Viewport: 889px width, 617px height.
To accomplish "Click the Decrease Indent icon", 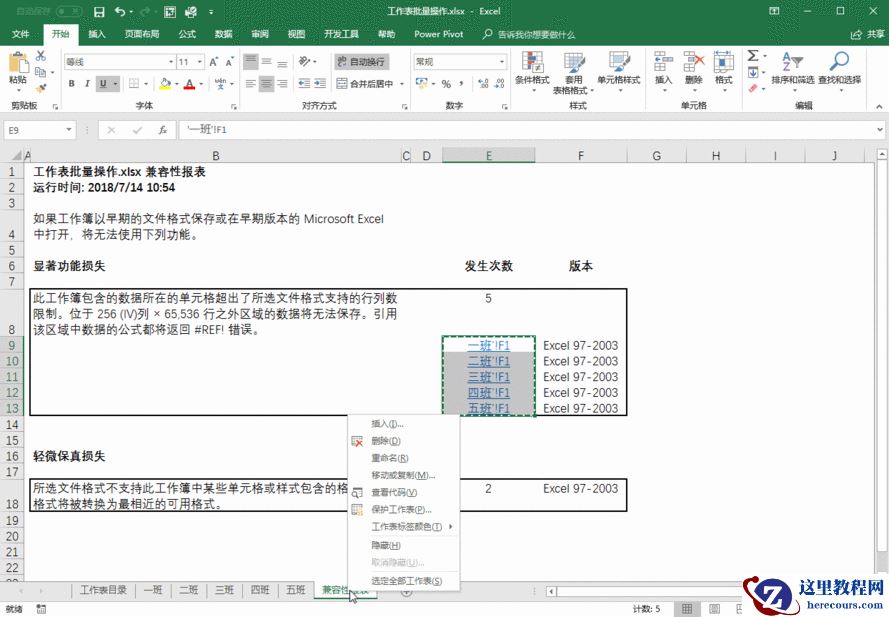I will click(304, 84).
